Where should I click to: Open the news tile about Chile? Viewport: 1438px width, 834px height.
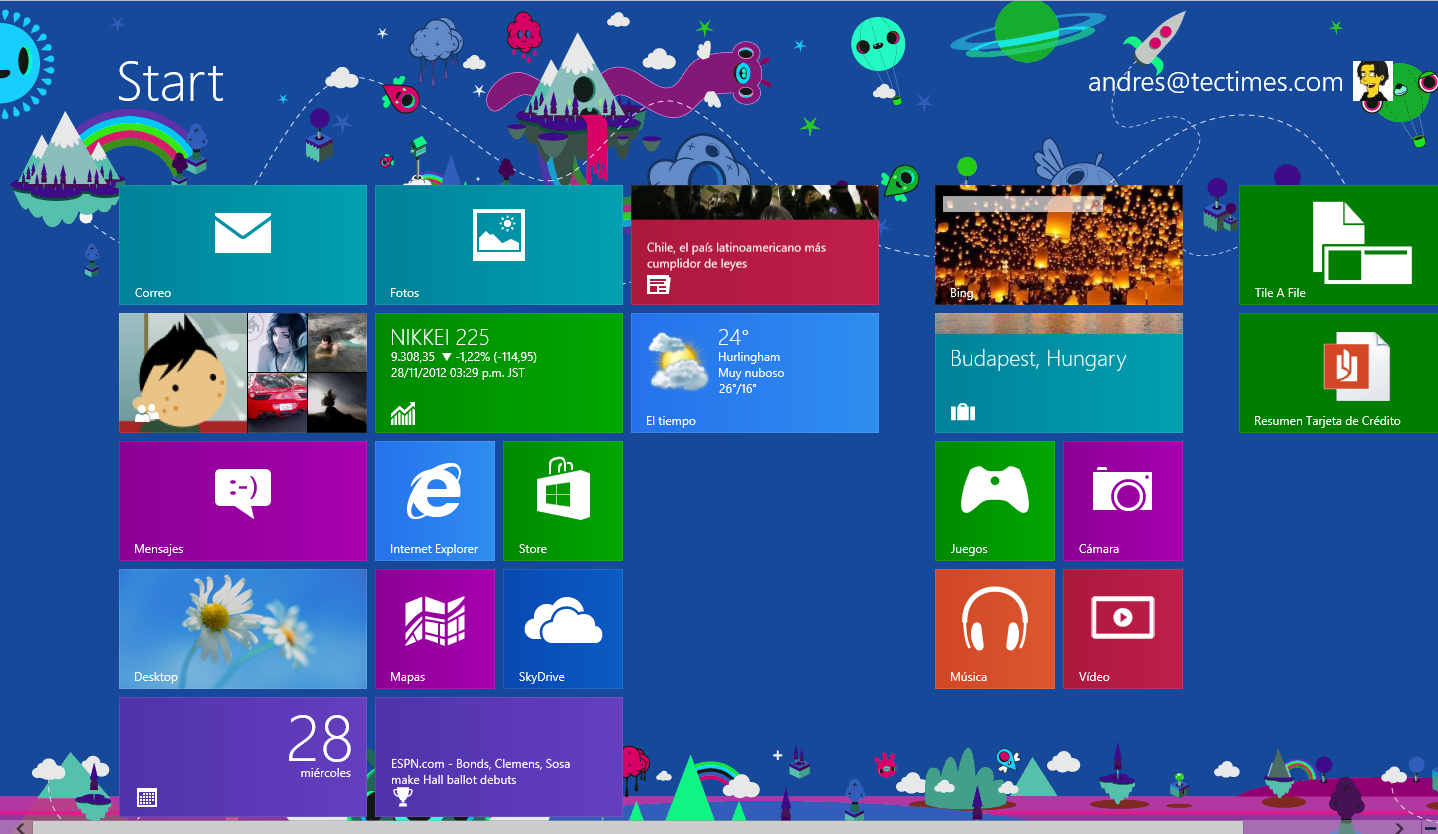pyautogui.click(x=755, y=245)
